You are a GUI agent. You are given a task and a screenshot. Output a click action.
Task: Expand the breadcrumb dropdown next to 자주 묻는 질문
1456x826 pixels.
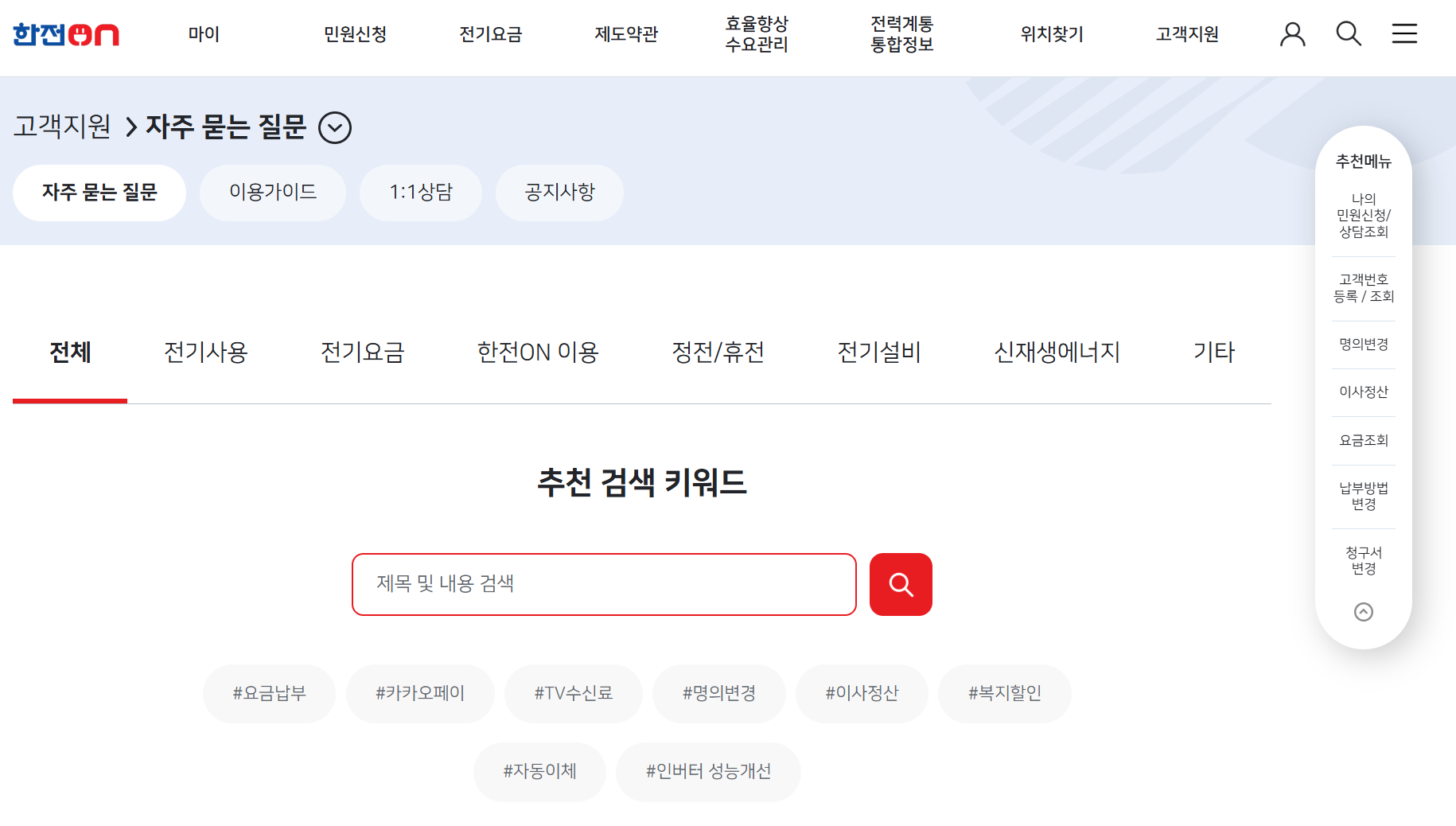tap(335, 127)
